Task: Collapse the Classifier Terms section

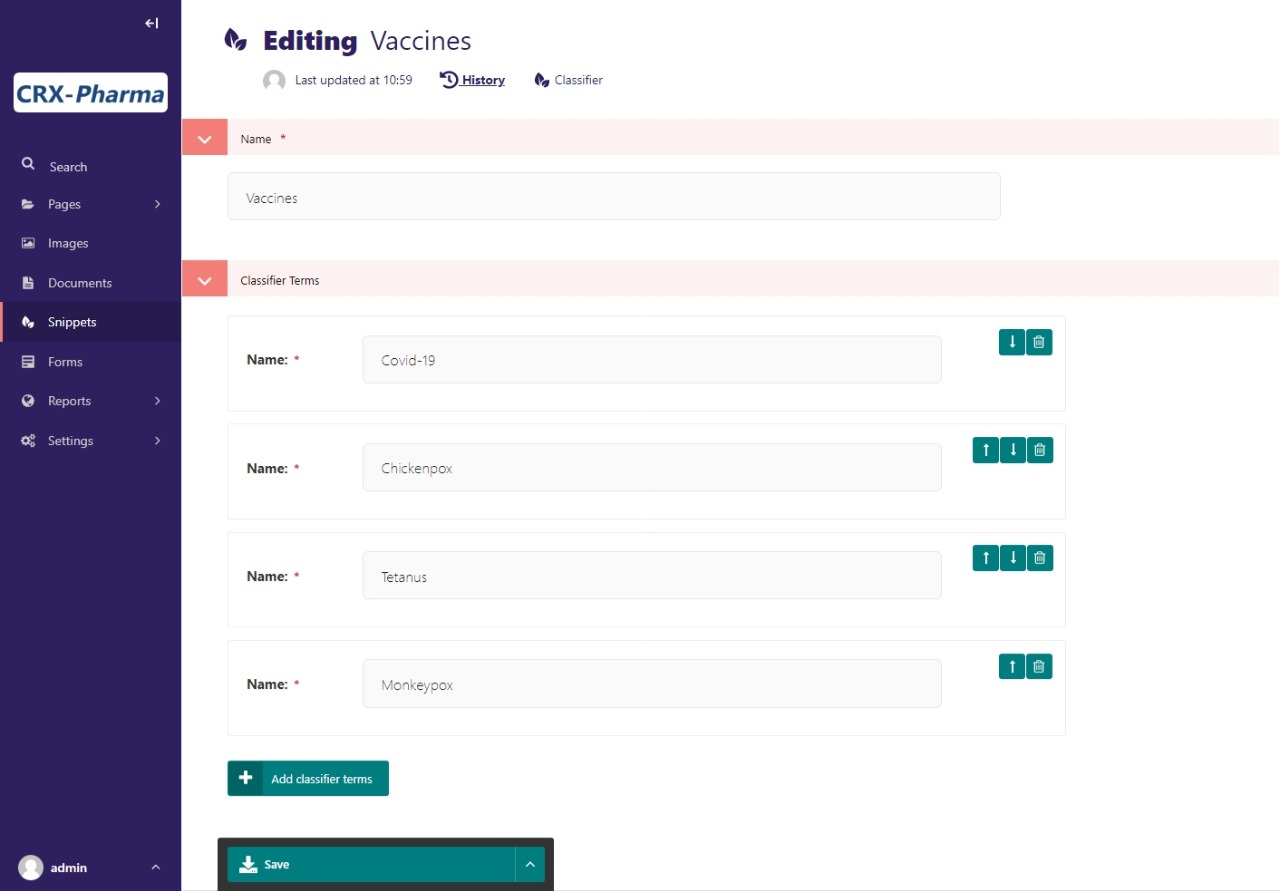Action: click(205, 281)
